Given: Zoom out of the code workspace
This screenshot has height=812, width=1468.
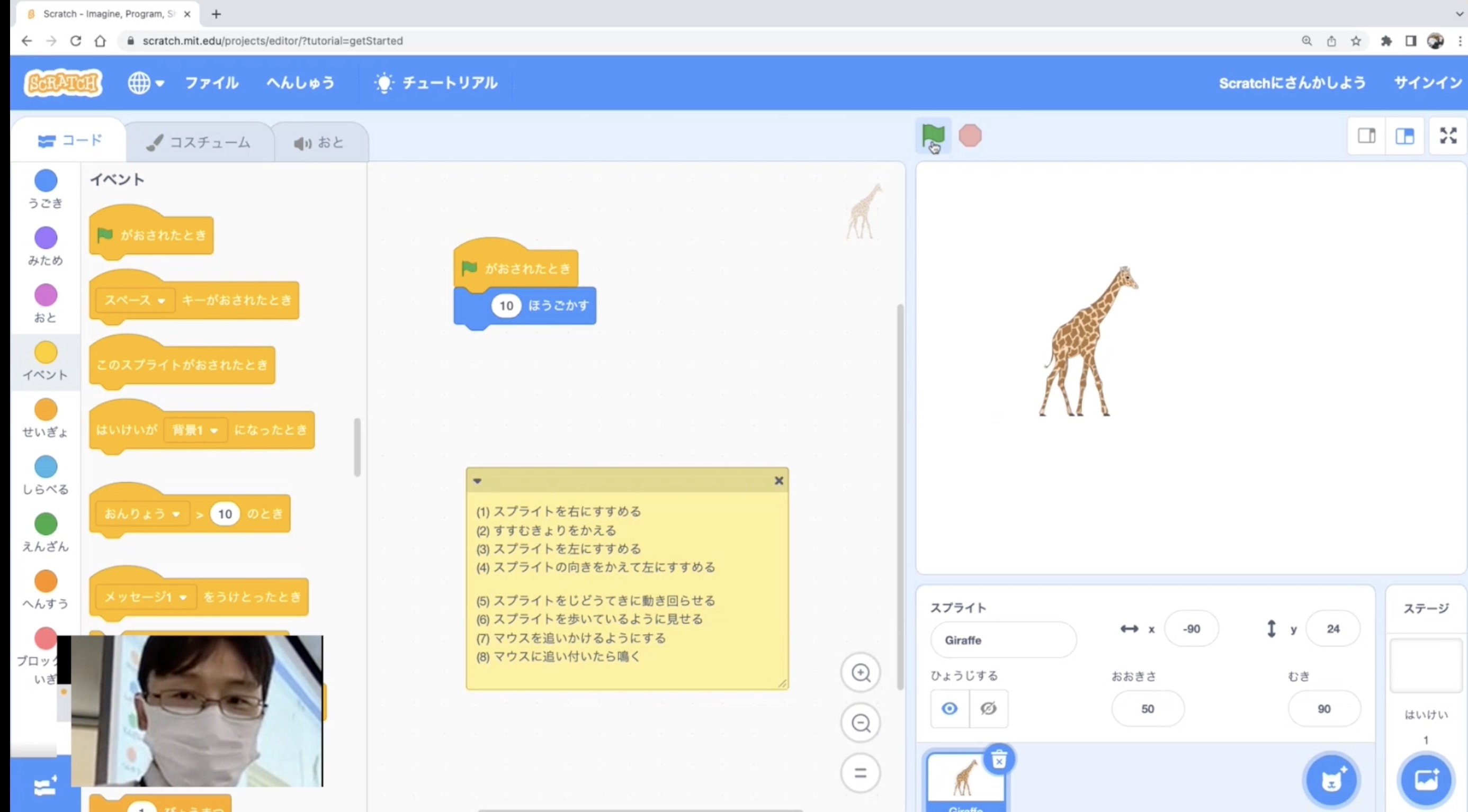Looking at the screenshot, I should pos(861,723).
